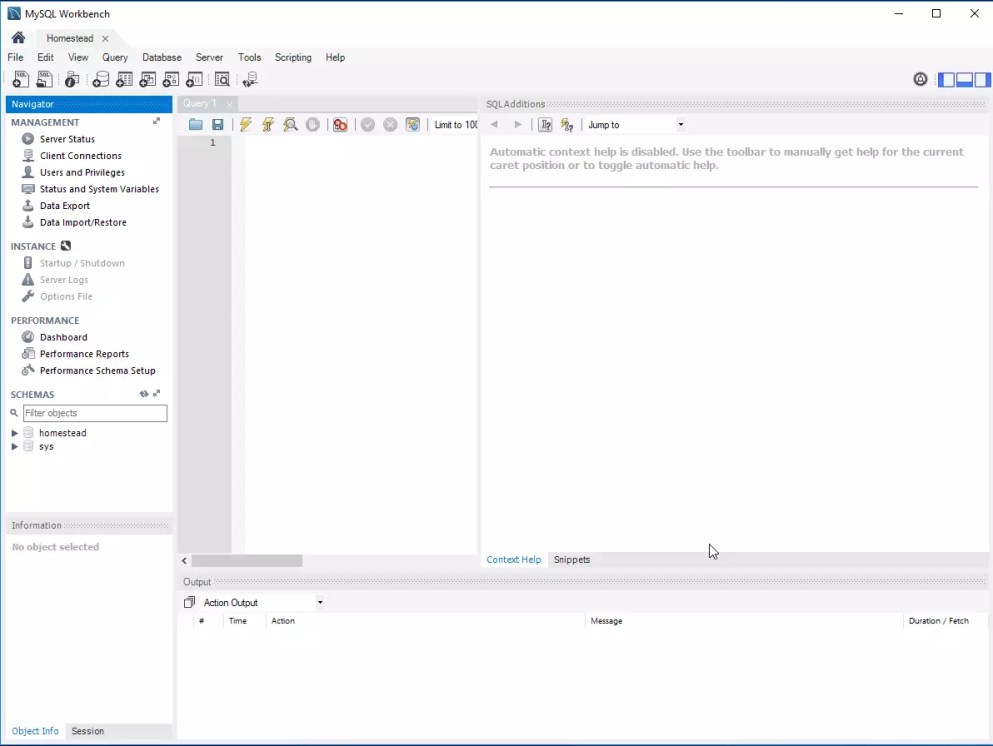Viewport: 993px width, 746px height.
Task: Open the Edit menu
Action: pos(46,57)
